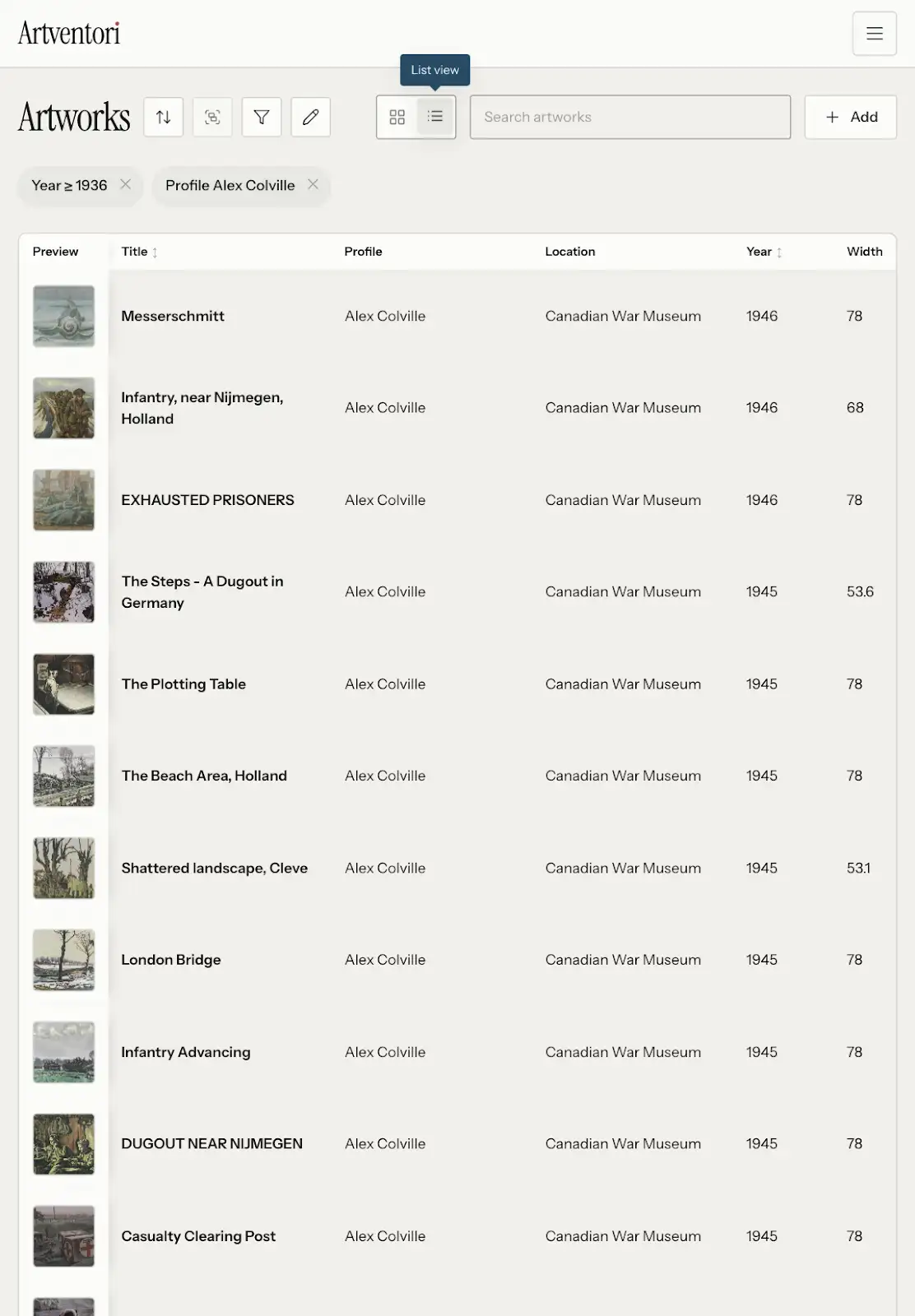Click the Width column header
The width and height of the screenshot is (915, 1316).
click(864, 252)
